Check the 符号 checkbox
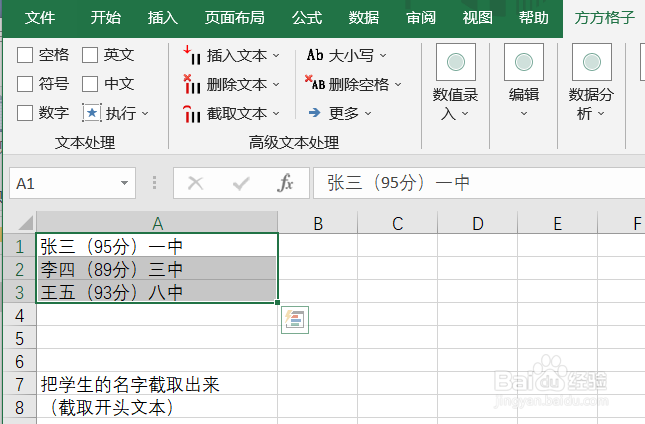 click(x=25, y=84)
